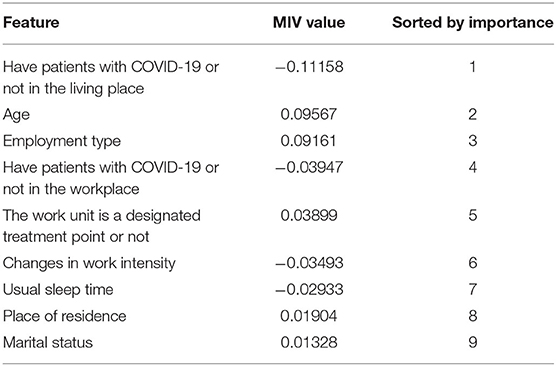Click the Feature column header

(31, 23)
